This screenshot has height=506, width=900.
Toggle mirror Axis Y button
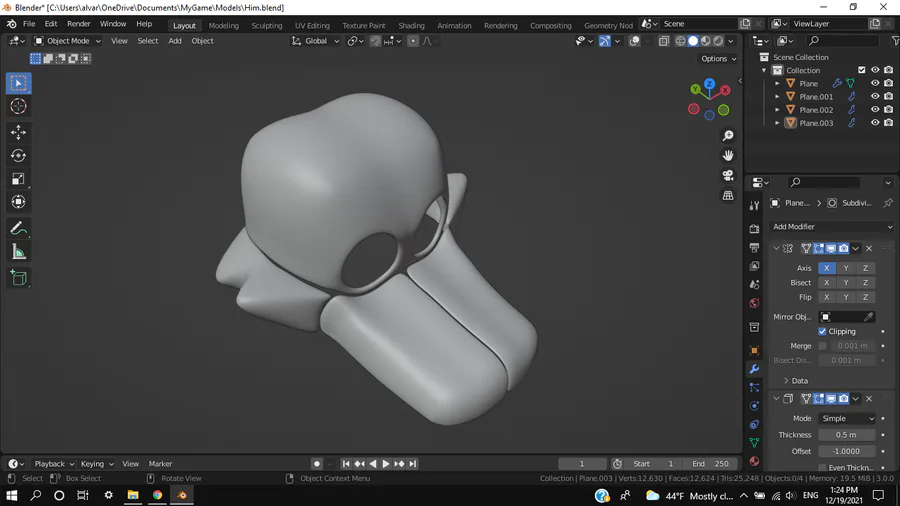click(x=846, y=268)
